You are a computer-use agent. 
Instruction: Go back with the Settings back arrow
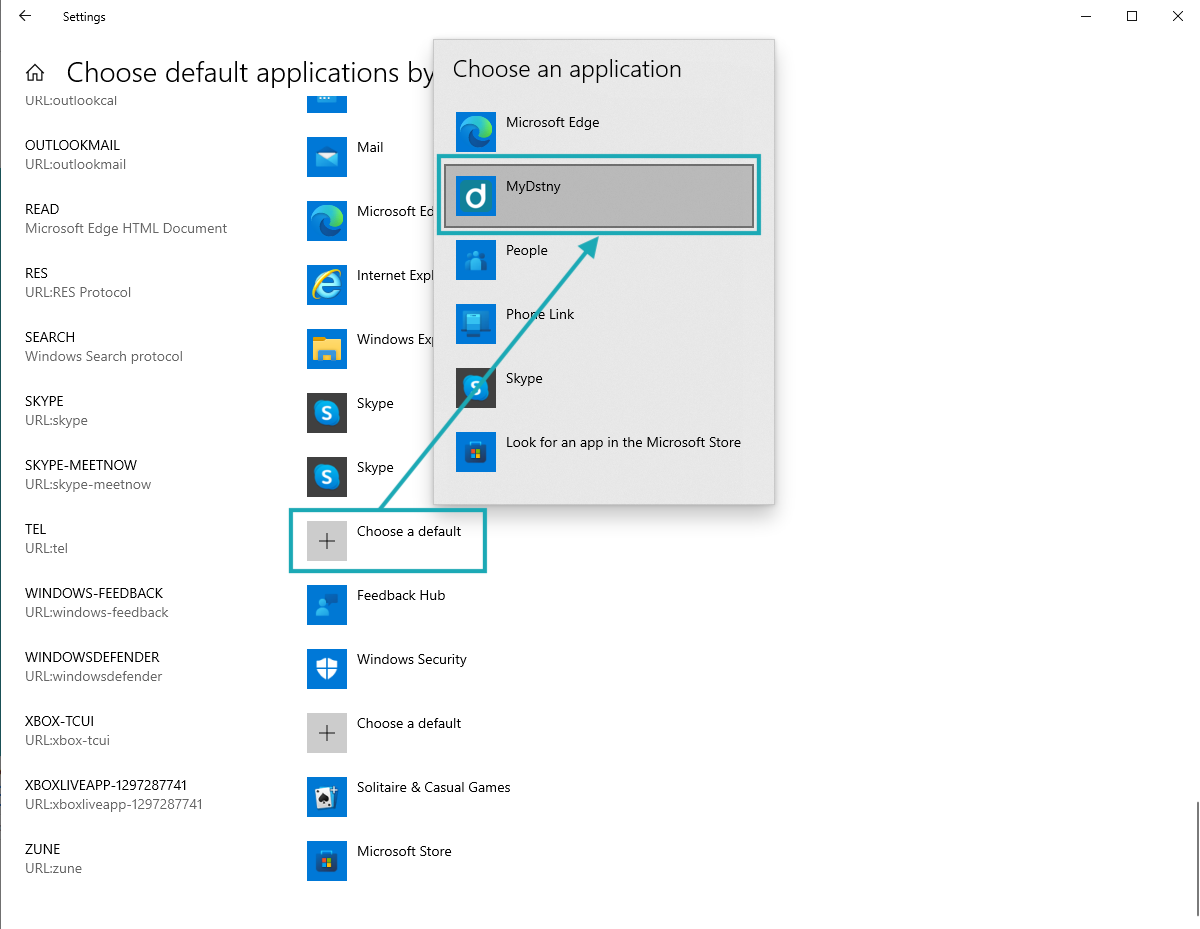point(25,16)
